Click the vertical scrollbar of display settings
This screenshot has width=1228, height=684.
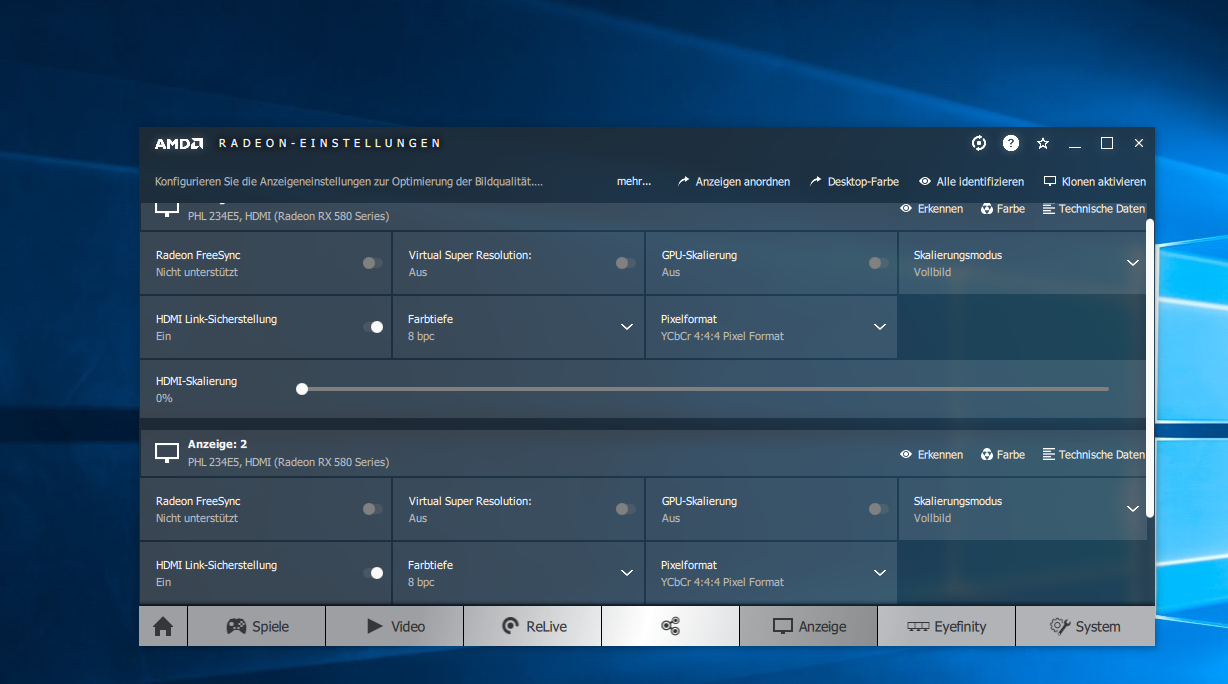pos(1151,367)
